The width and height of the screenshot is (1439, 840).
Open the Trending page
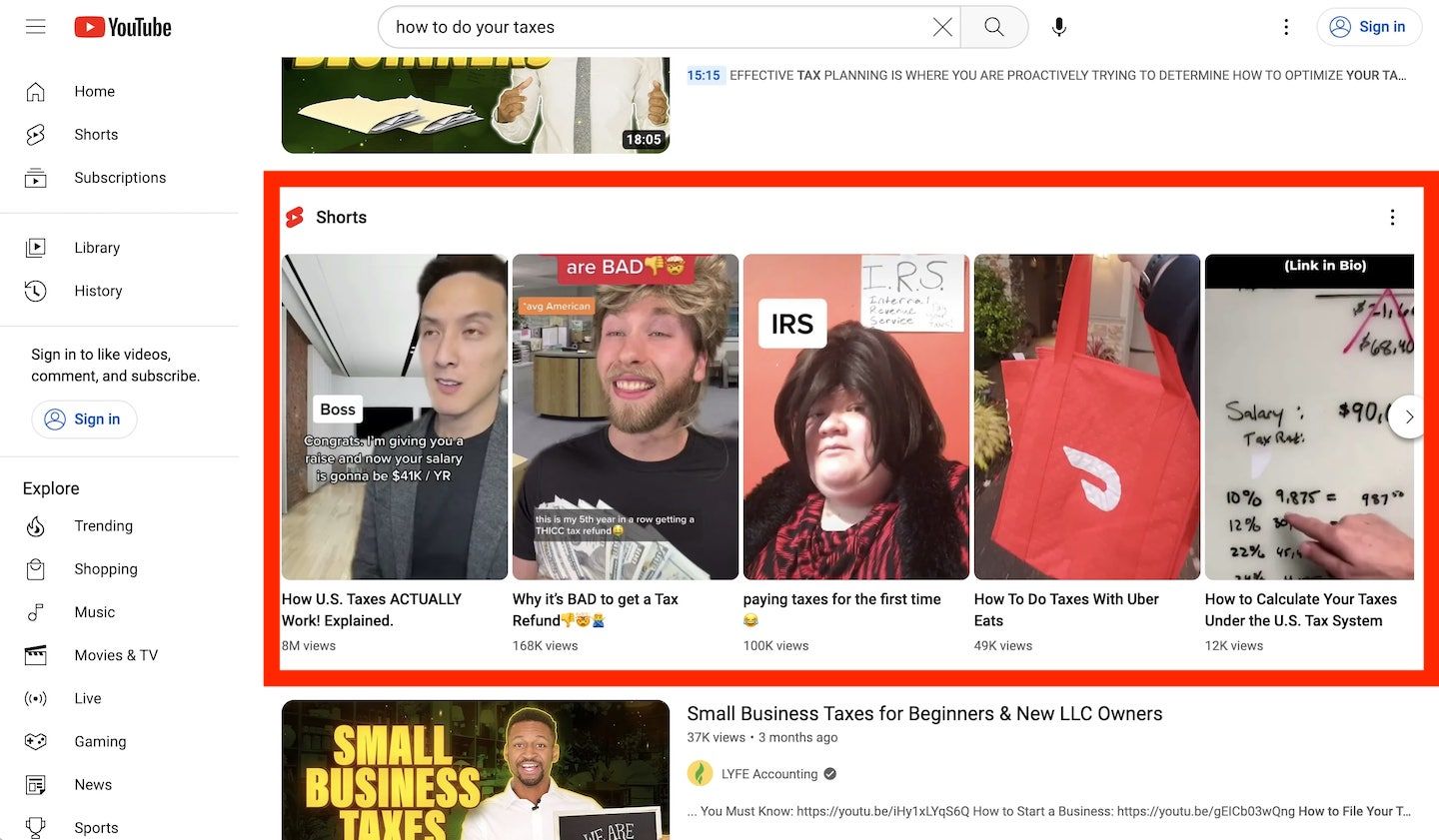pyautogui.click(x=103, y=525)
